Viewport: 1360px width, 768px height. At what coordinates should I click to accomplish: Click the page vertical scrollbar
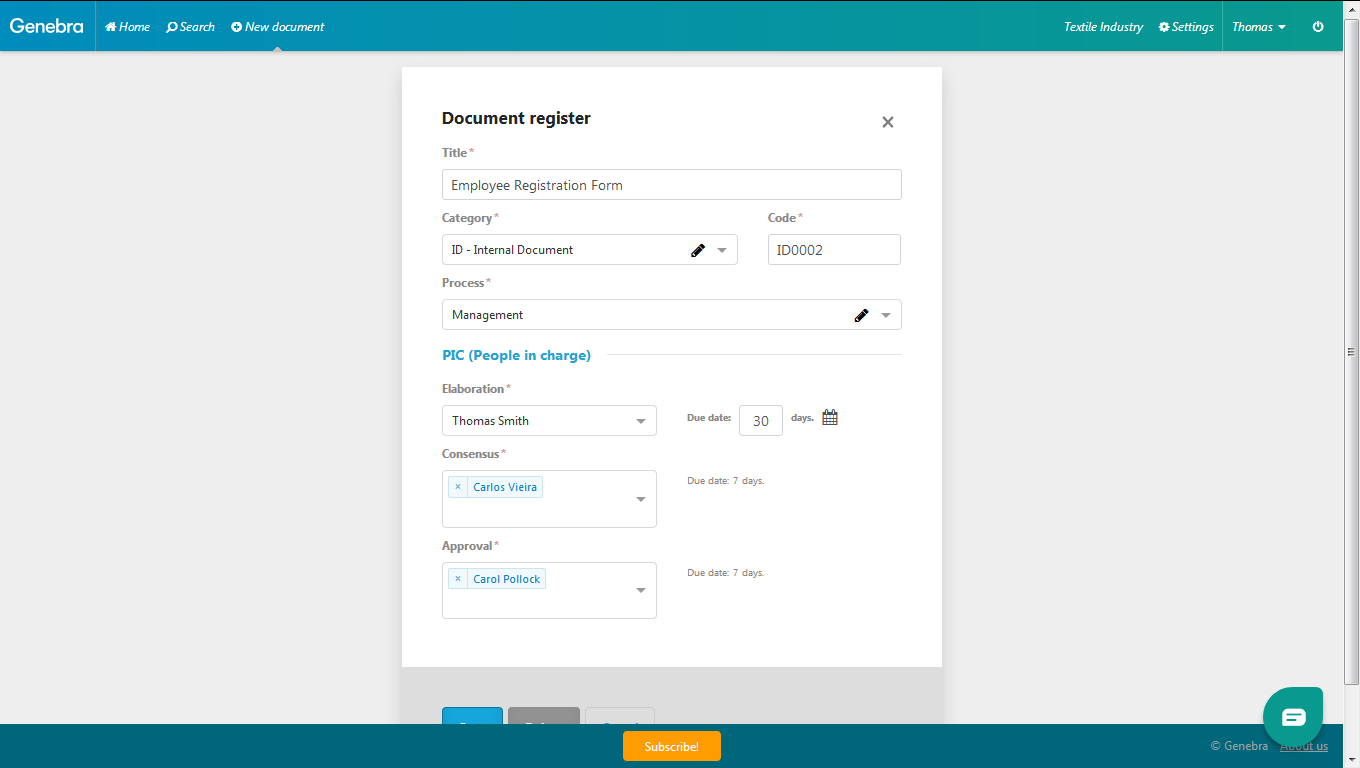click(x=1352, y=351)
